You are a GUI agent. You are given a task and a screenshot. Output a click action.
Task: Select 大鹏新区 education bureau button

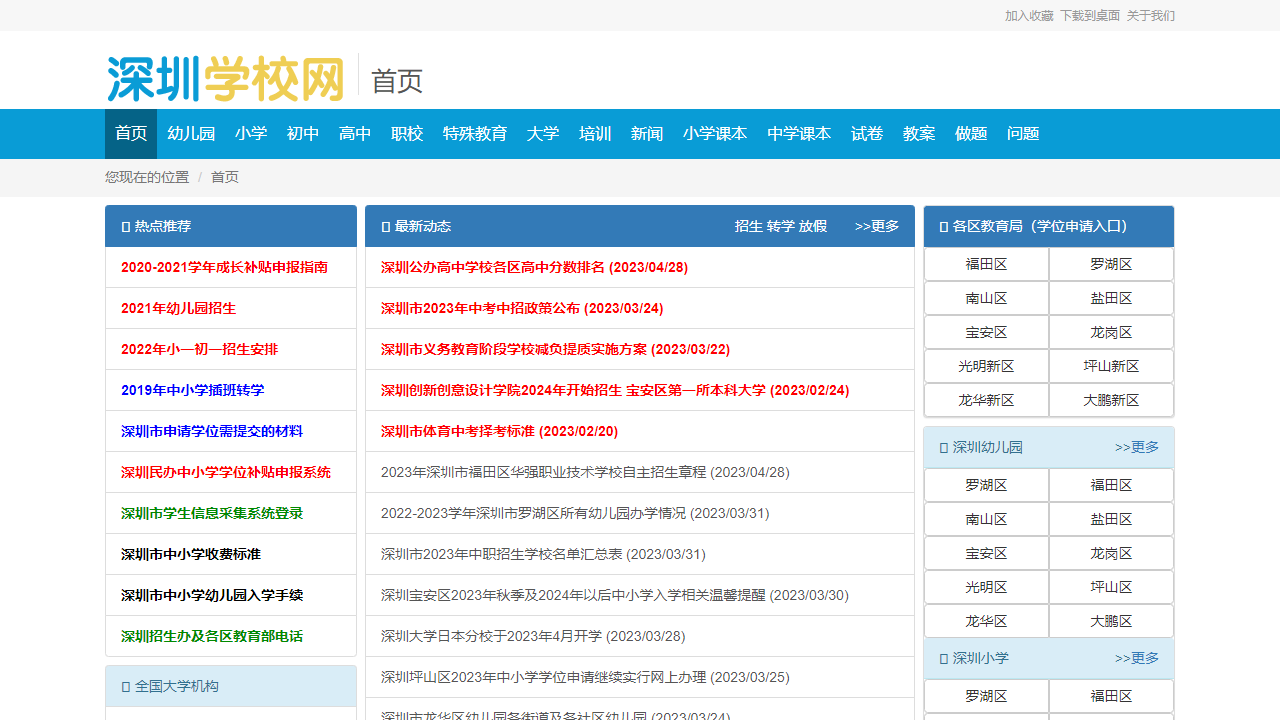[1111, 400]
